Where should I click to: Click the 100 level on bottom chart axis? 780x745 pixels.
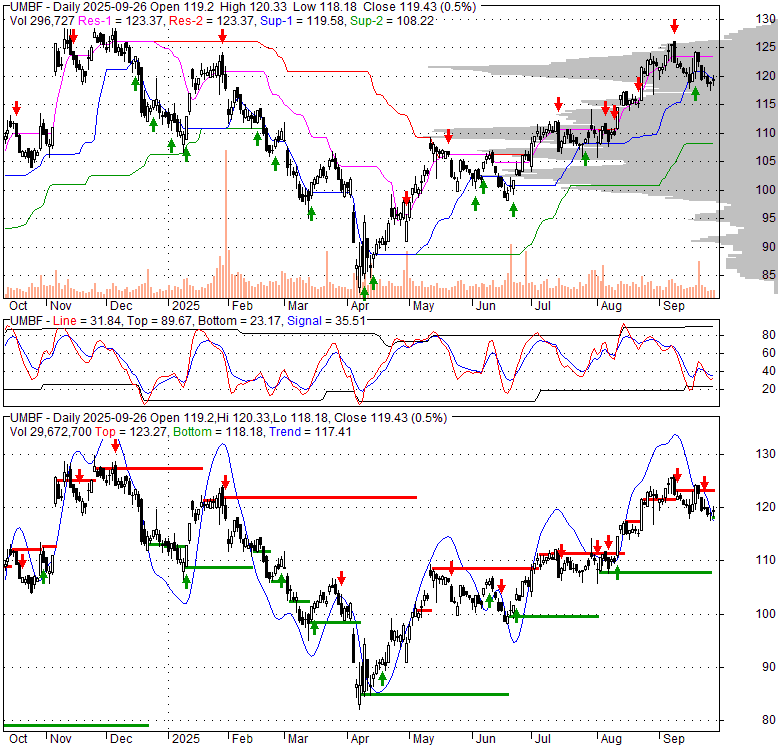pyautogui.click(x=766, y=614)
